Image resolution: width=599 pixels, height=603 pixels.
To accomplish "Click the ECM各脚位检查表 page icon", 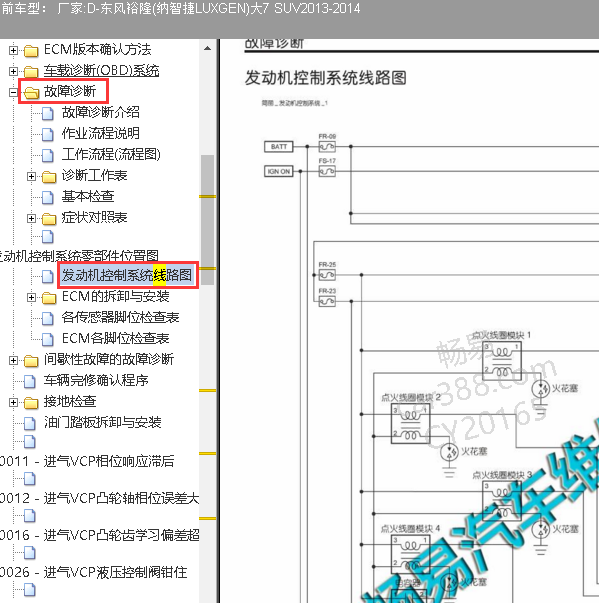I will coord(47,339).
